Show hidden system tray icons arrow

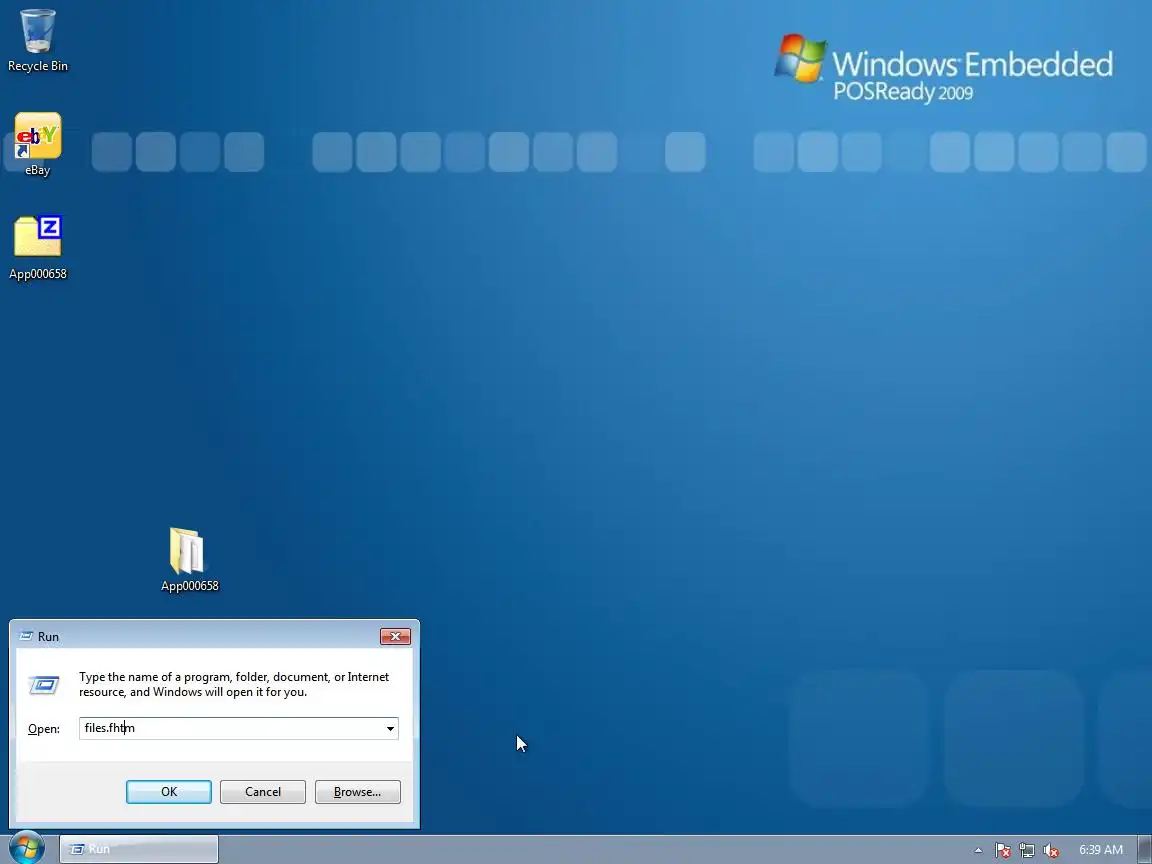click(978, 850)
